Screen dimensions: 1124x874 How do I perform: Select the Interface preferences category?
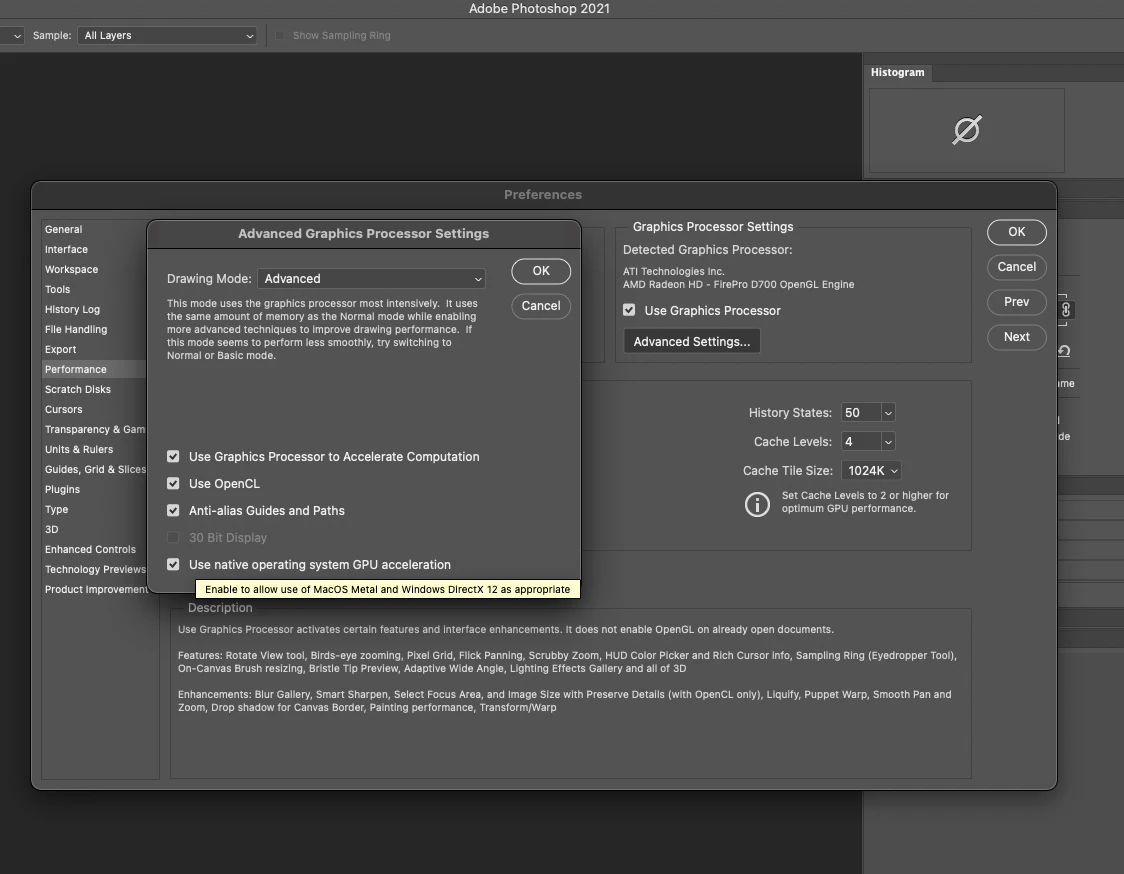pyautogui.click(x=66, y=250)
